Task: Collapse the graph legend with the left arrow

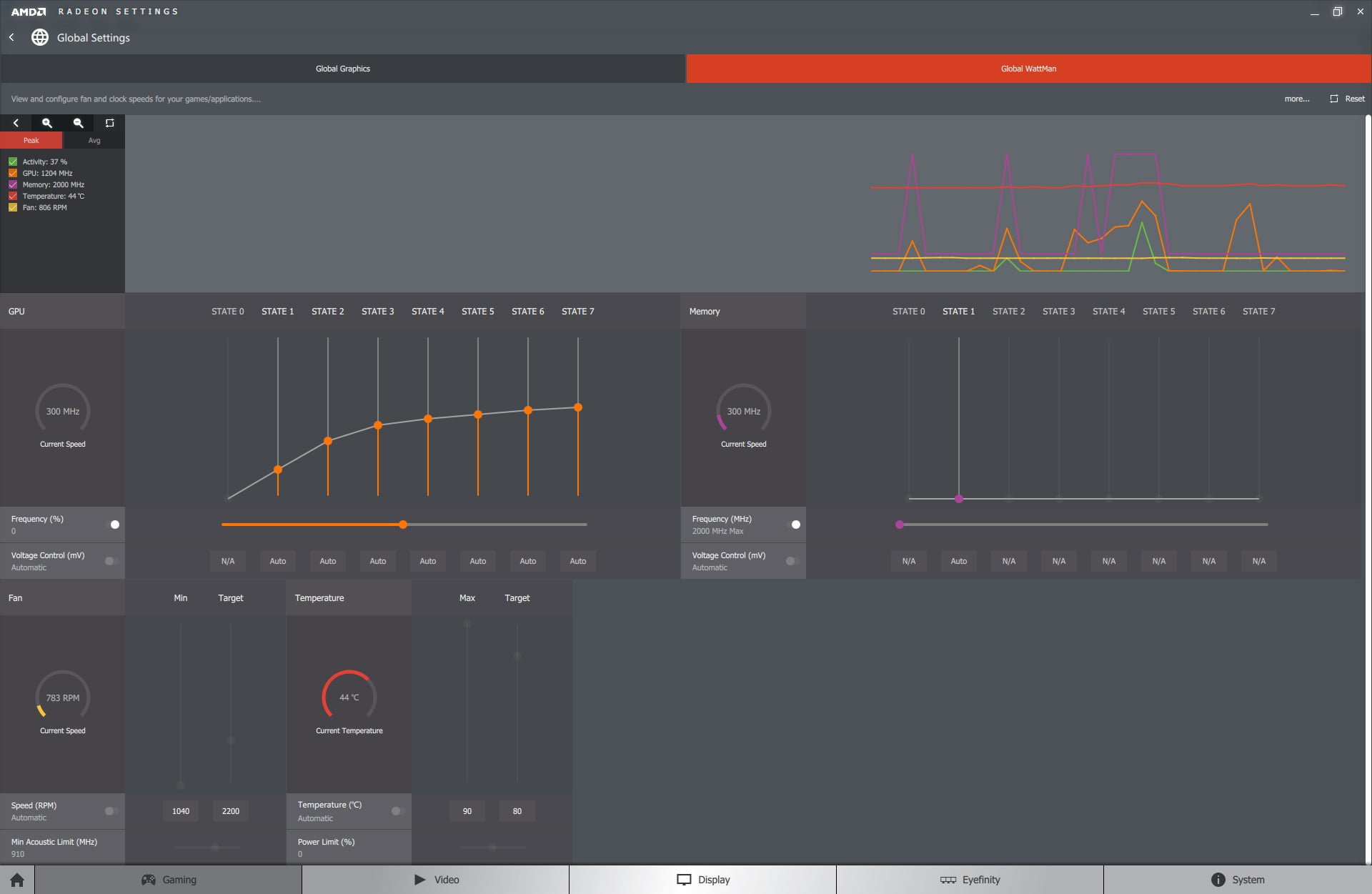Action: click(16, 123)
